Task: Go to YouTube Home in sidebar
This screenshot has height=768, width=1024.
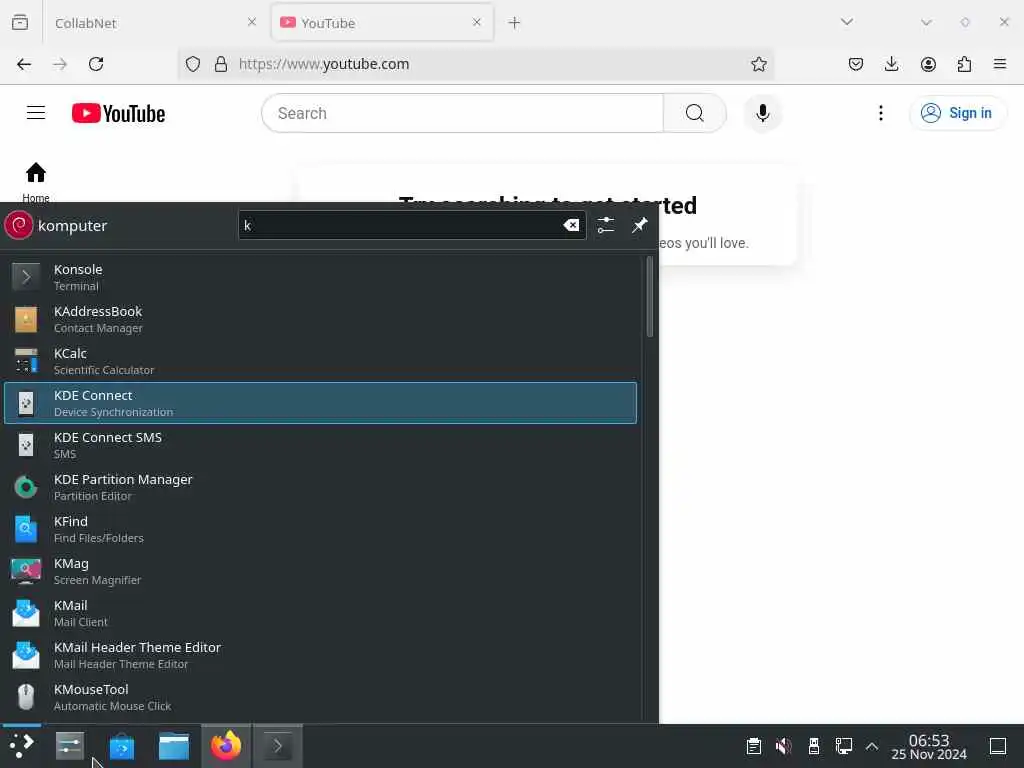Action: (x=36, y=182)
